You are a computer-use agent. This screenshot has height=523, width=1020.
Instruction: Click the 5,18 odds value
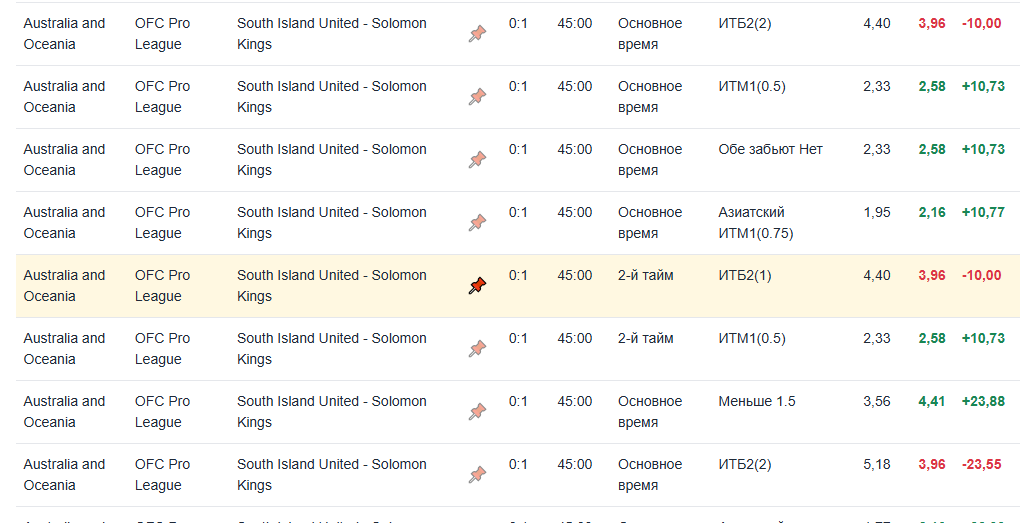876,464
